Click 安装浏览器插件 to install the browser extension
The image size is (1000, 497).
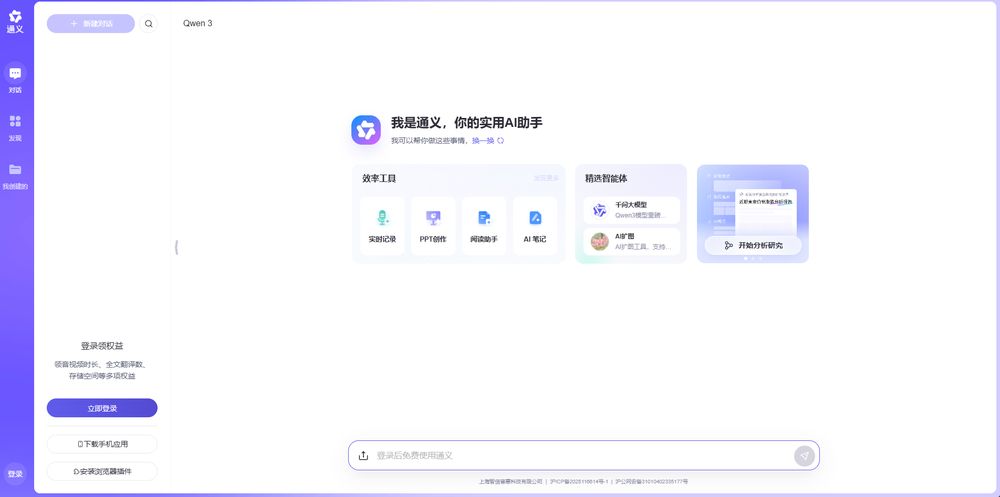click(102, 471)
